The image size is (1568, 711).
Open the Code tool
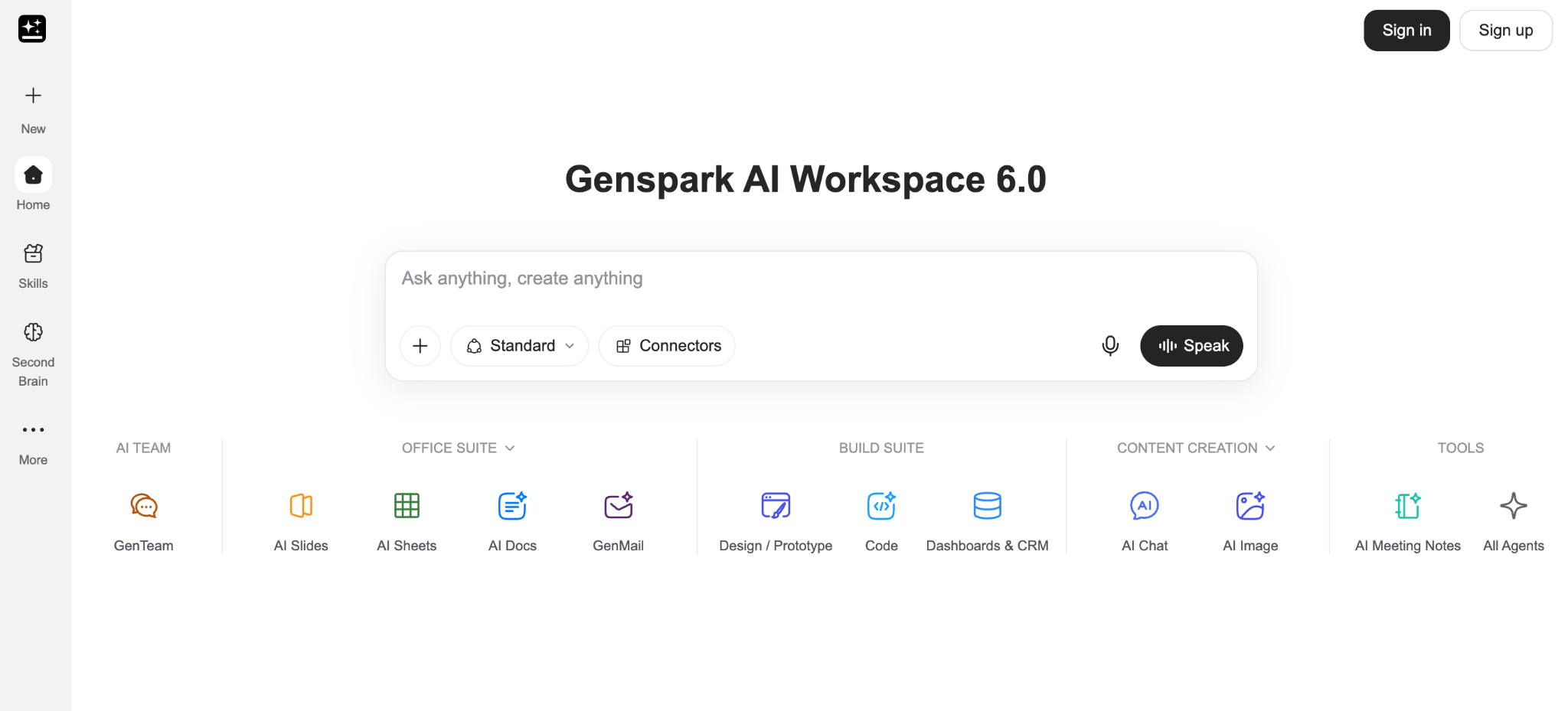881,521
